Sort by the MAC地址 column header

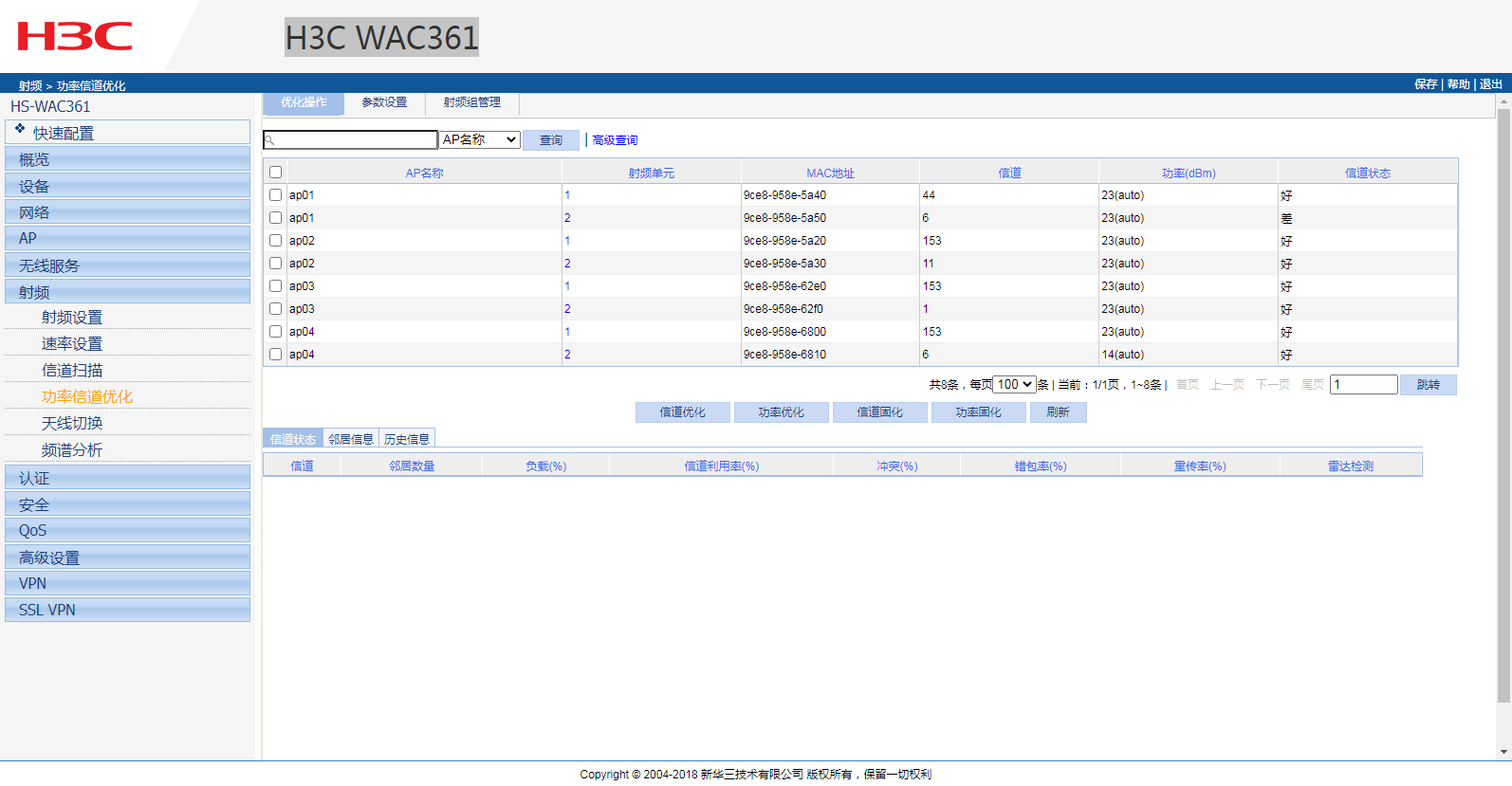click(831, 174)
